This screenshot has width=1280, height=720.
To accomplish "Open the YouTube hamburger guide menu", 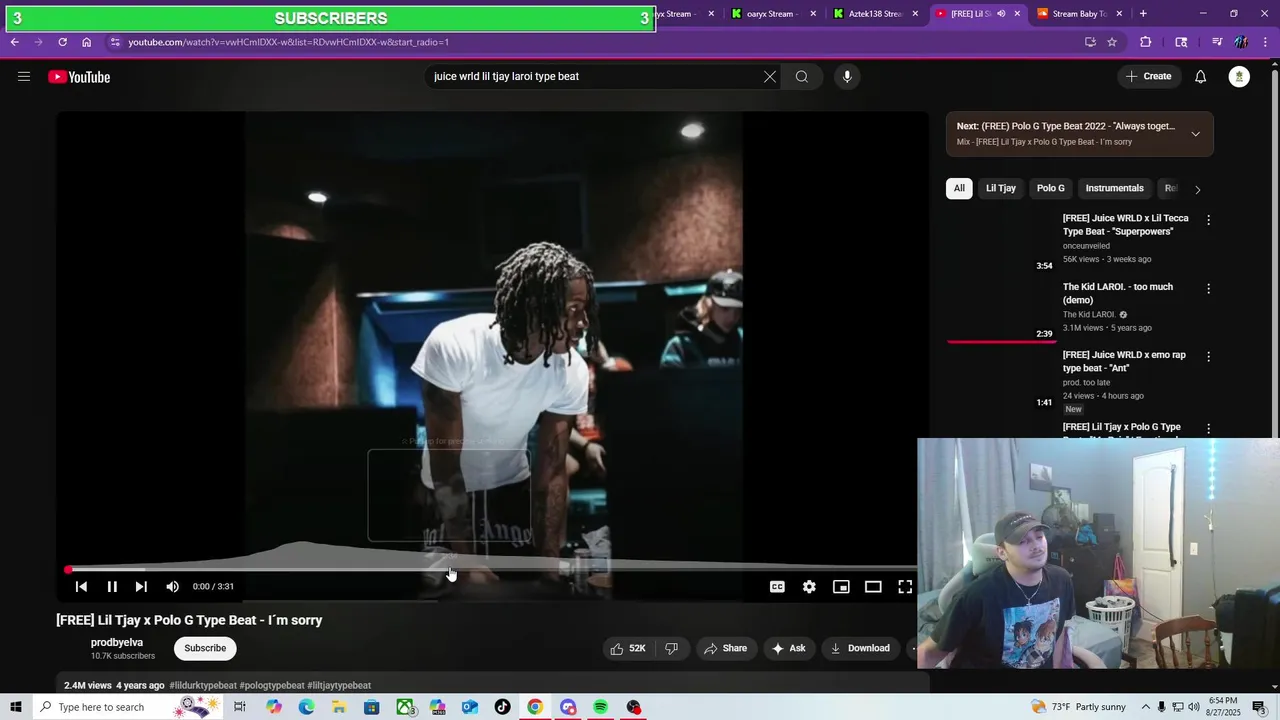I will [x=24, y=77].
